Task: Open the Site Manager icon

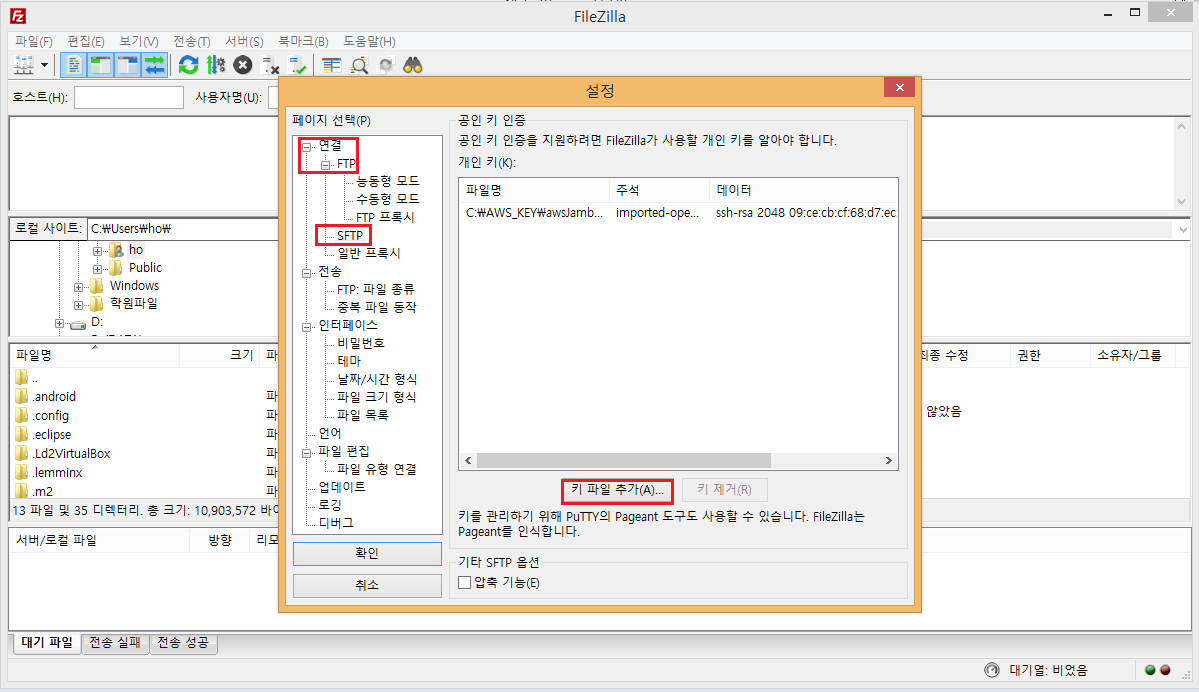Action: pos(24,66)
